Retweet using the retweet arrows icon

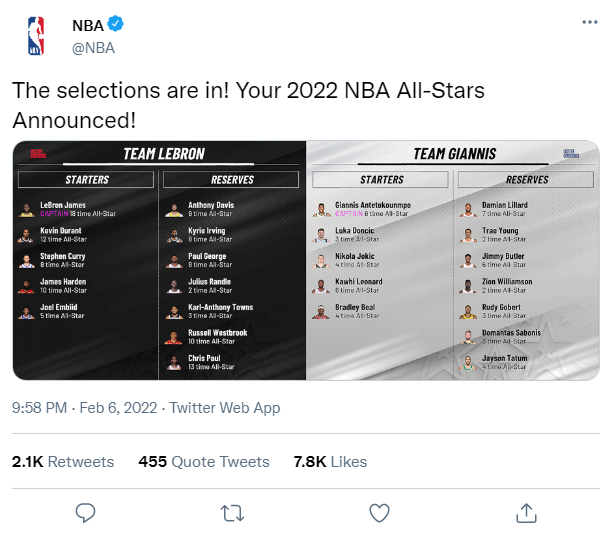pos(232,512)
